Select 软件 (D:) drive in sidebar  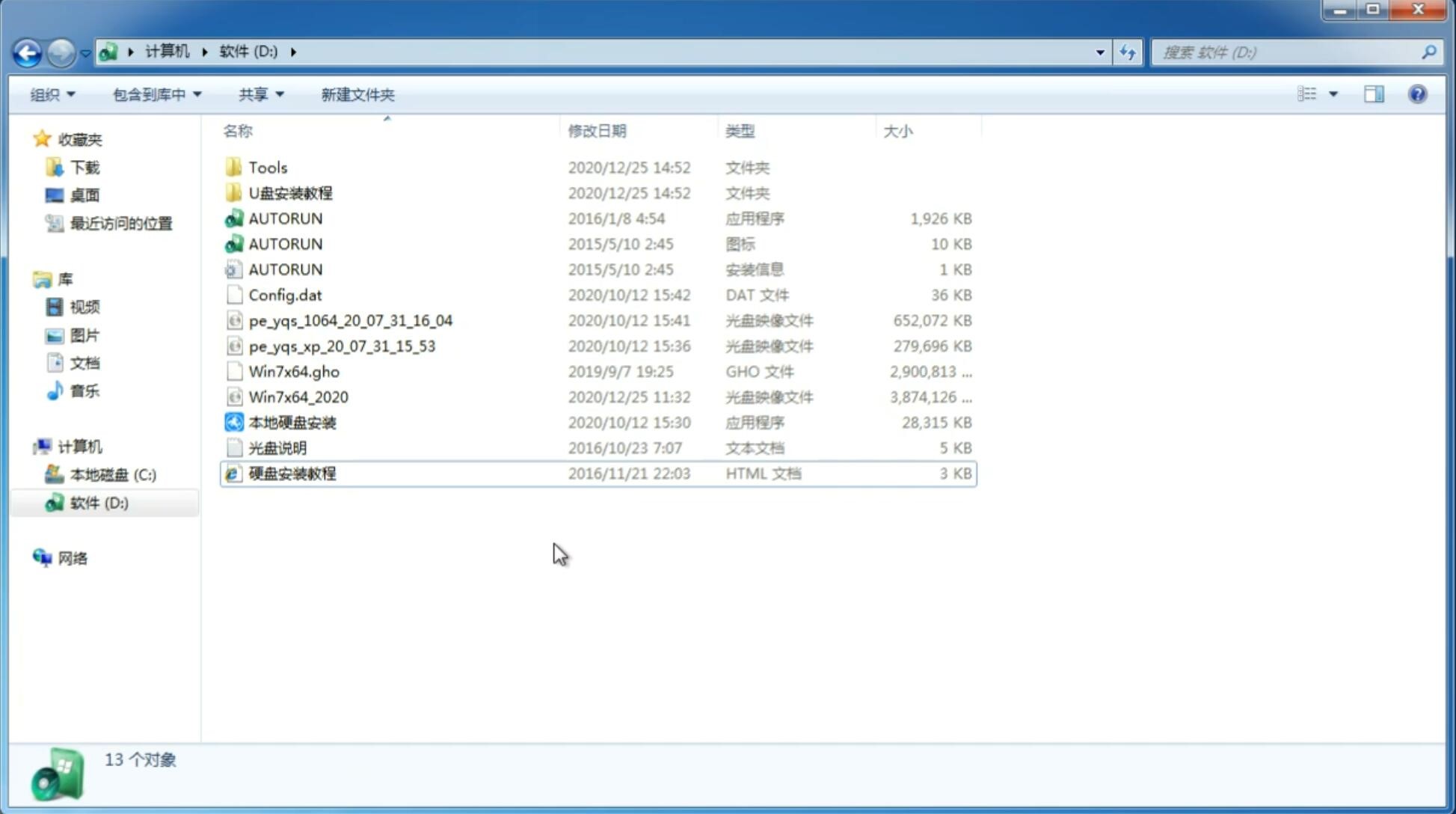click(99, 502)
